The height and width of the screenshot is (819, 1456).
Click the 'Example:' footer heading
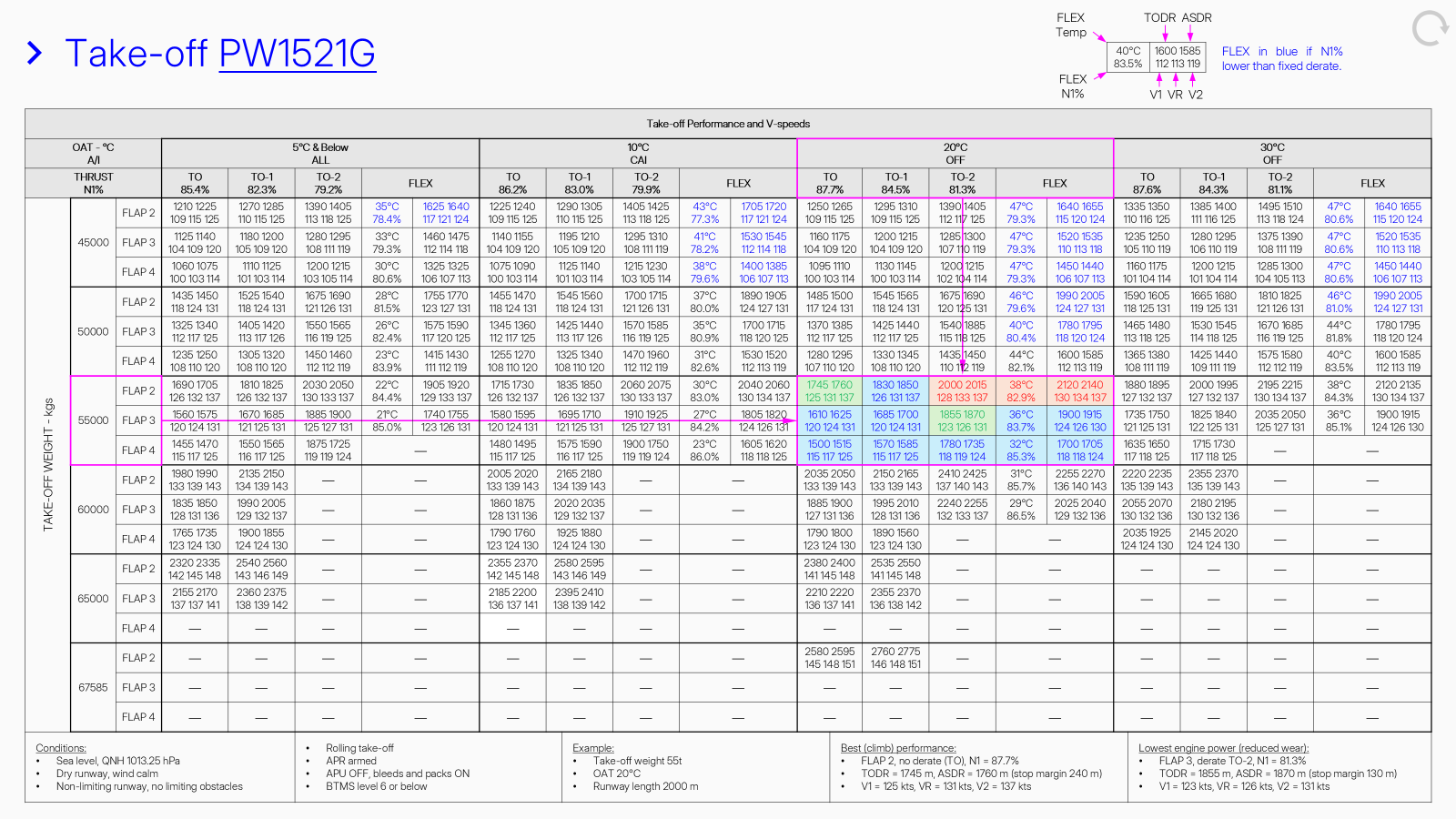(x=593, y=748)
